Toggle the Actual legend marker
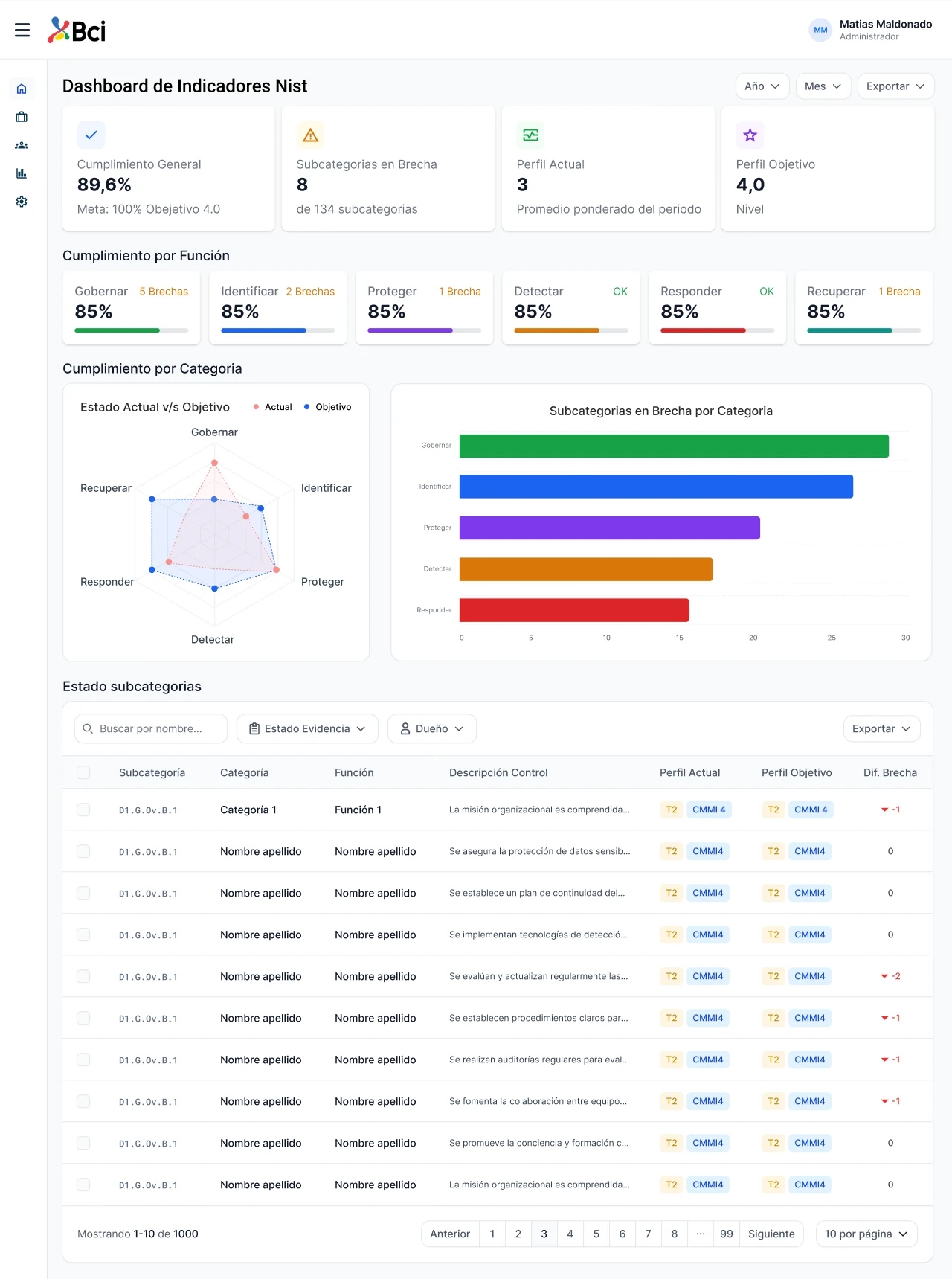The image size is (952, 1279). [x=256, y=407]
